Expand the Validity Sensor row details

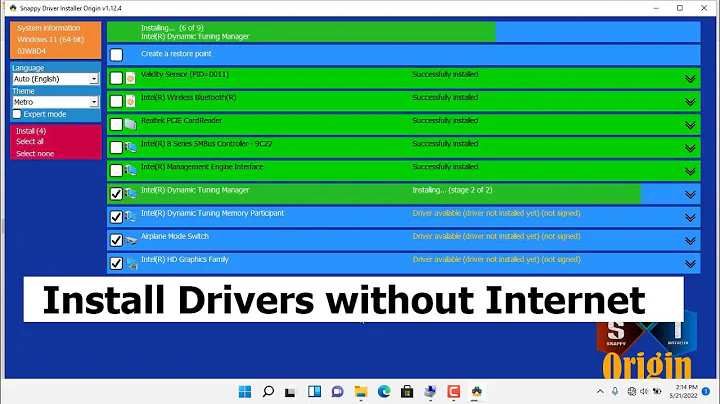(690, 79)
